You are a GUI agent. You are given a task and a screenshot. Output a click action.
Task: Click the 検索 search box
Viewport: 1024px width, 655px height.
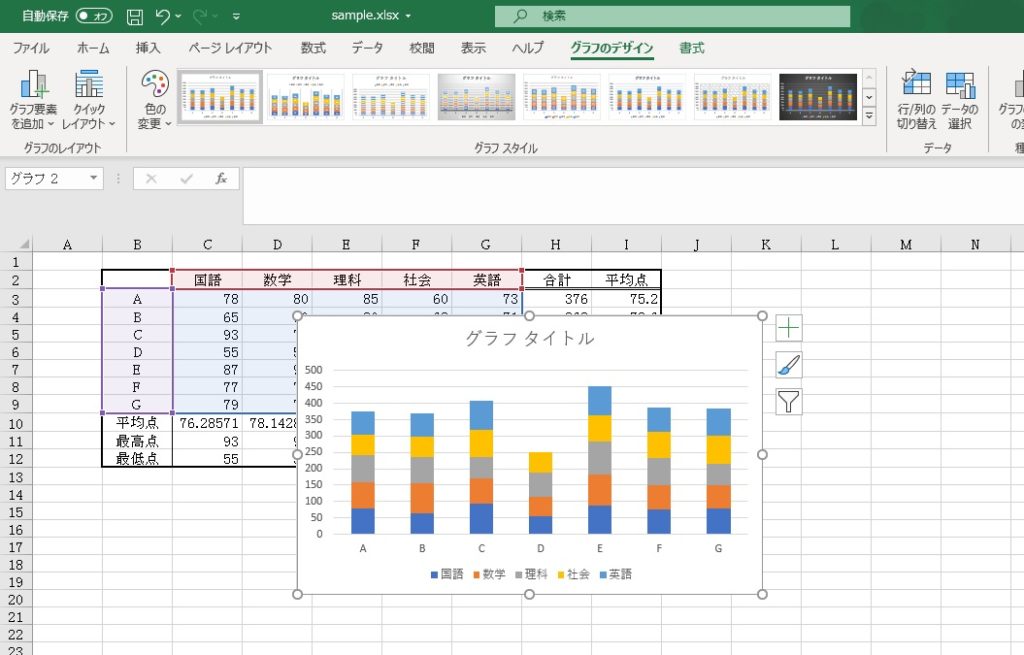click(672, 16)
